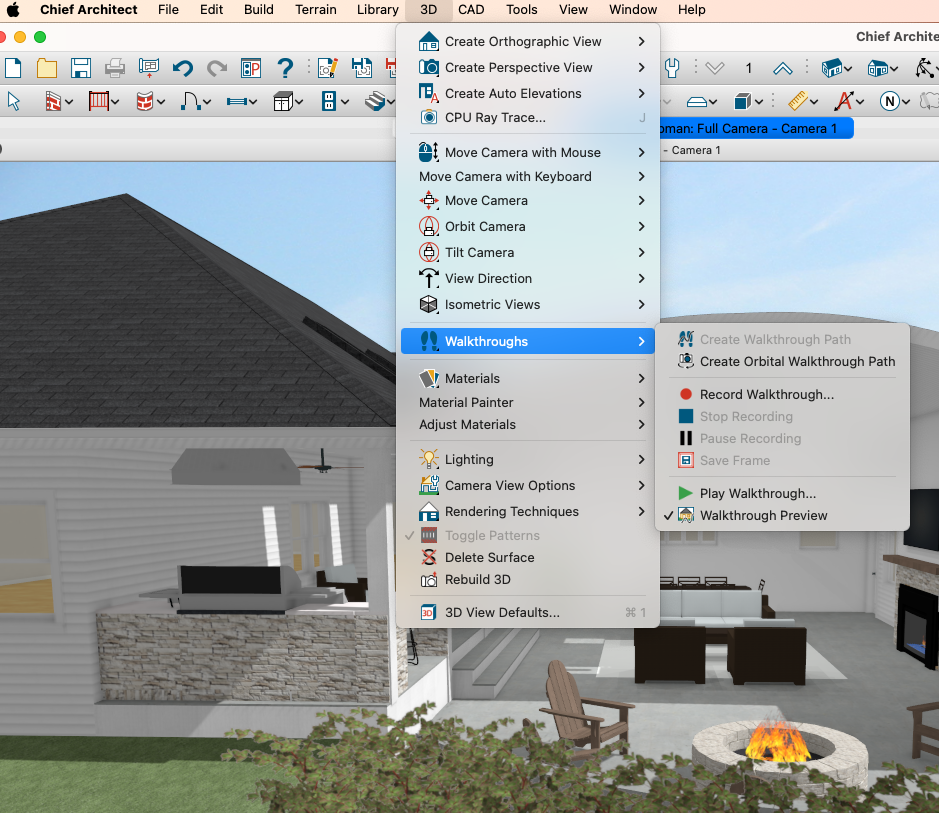Open dropdown arrow next to Cabinet tool
The image size is (939, 813).
point(299,102)
